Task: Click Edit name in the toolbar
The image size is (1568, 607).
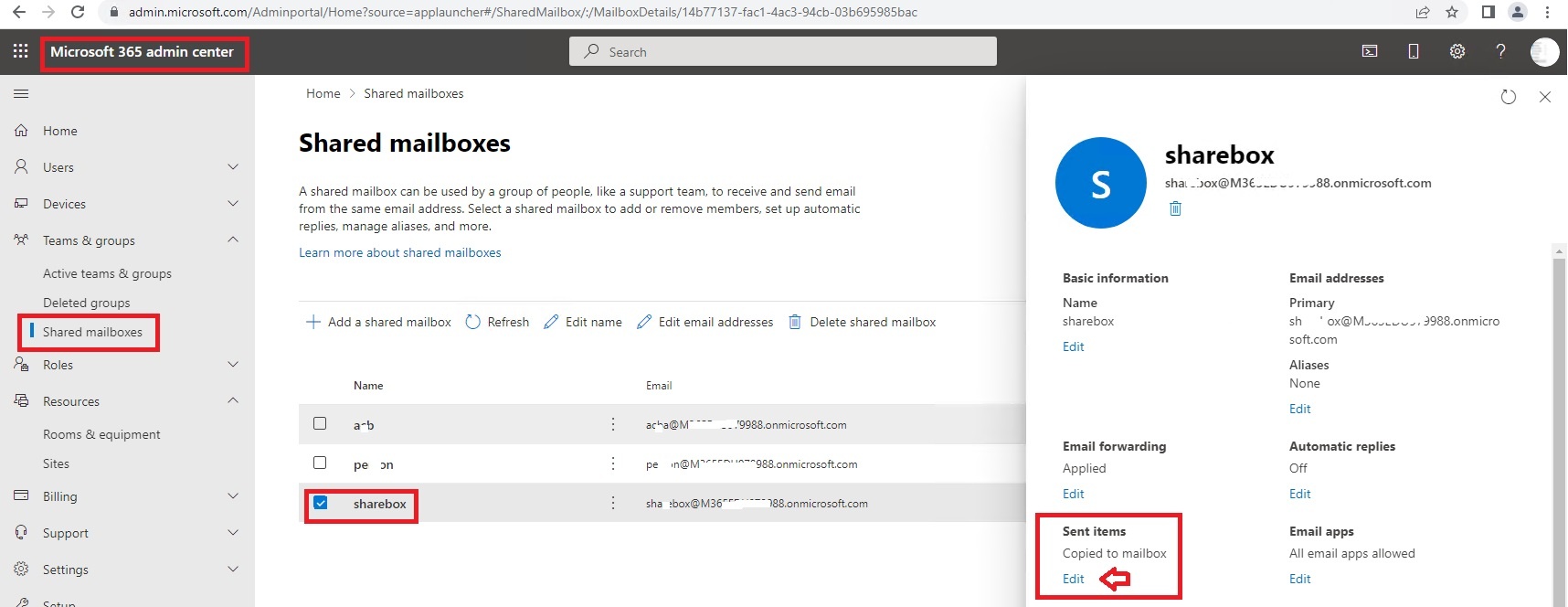Action: [x=583, y=322]
